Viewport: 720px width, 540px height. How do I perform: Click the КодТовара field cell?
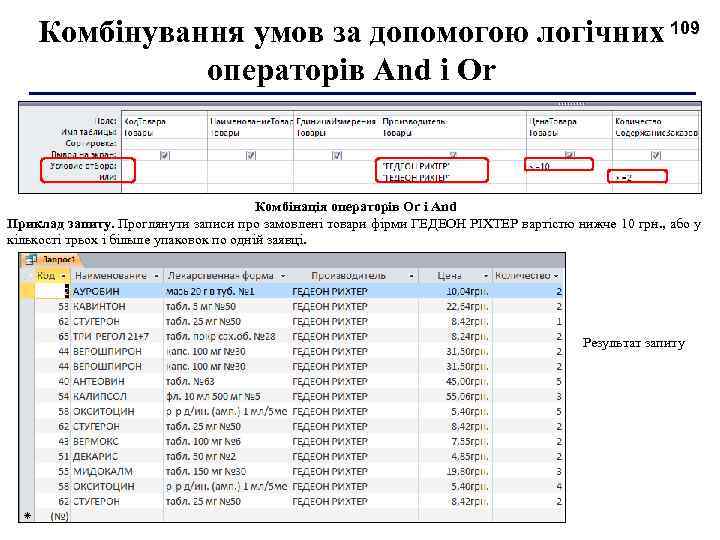164,122
